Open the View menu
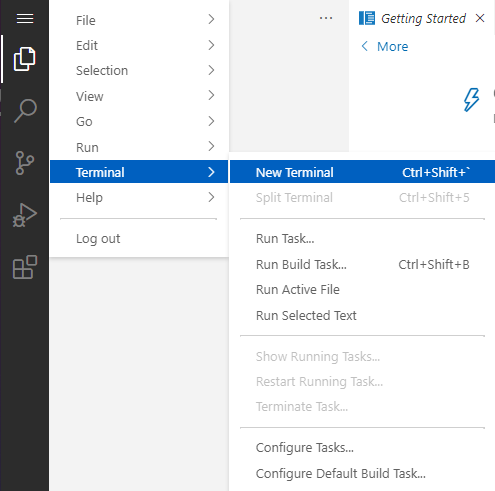The width and height of the screenshot is (495, 491). coord(139,96)
